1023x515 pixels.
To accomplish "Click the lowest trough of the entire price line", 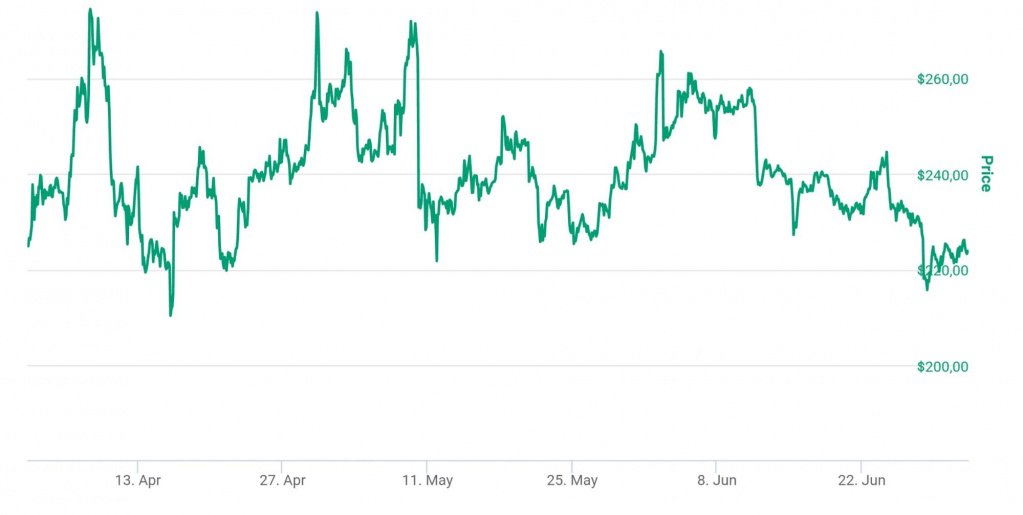I will [171, 315].
